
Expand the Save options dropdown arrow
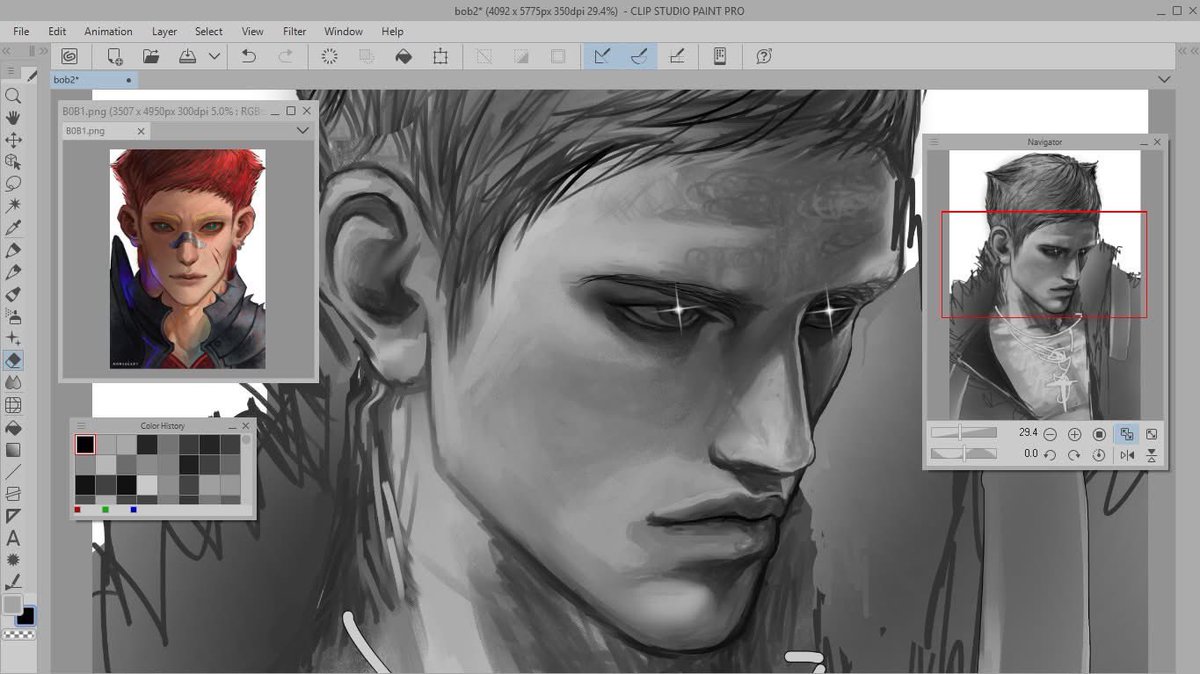[214, 57]
